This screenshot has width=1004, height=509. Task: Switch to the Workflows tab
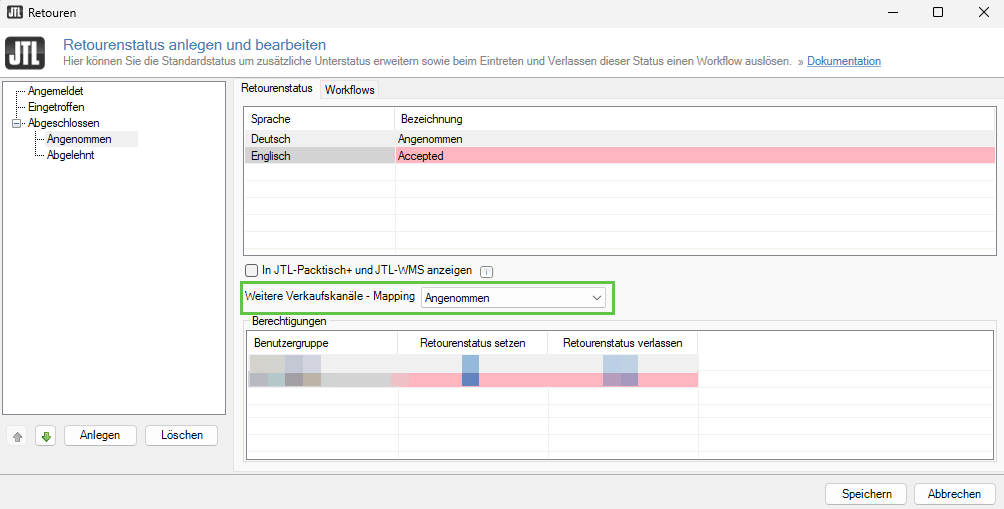[x=349, y=90]
